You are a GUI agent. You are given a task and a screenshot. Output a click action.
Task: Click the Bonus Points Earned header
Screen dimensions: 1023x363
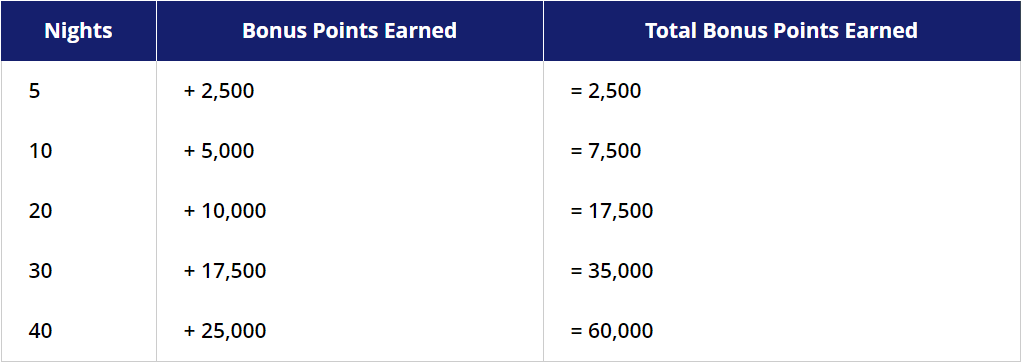350,31
